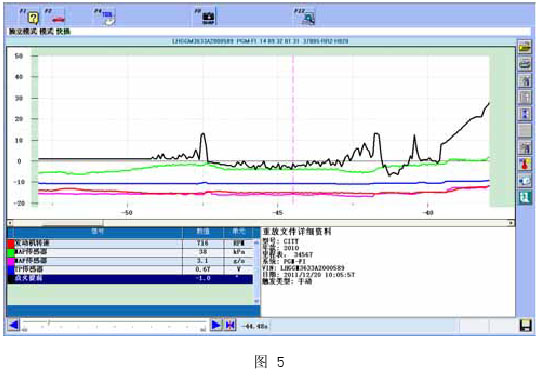Click the blue left arrow playback button

pos(14,324)
